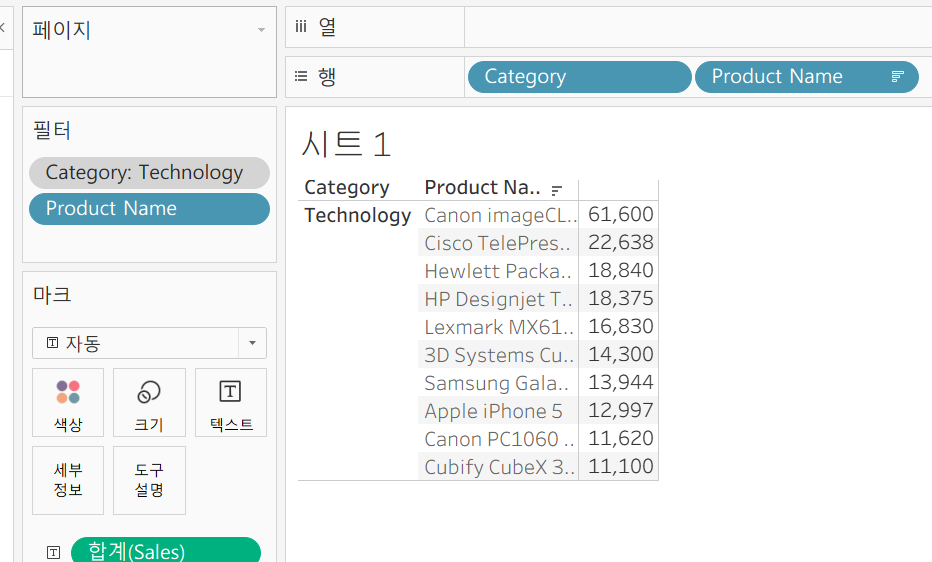Click the 12,997 sales value
932x562 pixels.
point(621,409)
